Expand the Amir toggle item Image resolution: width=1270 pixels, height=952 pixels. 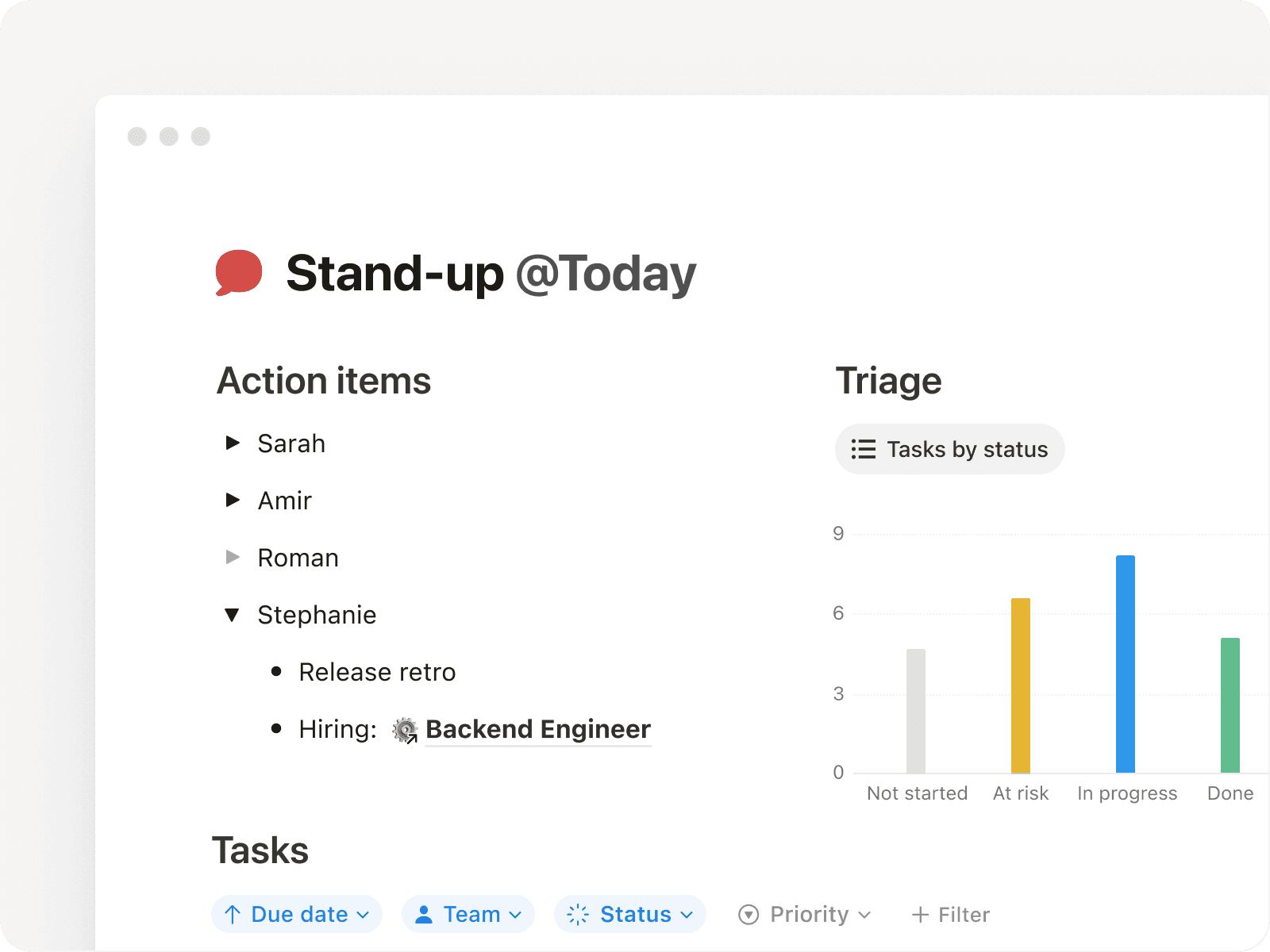coord(233,500)
